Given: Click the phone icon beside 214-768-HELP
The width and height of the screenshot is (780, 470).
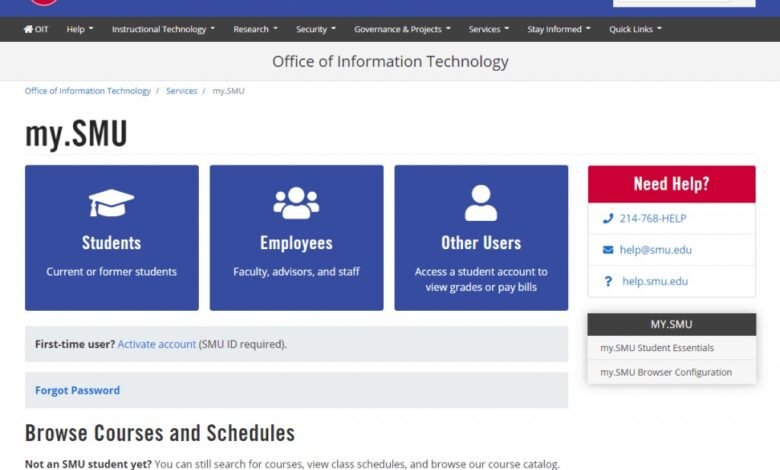Looking at the screenshot, I should pyautogui.click(x=607, y=218).
